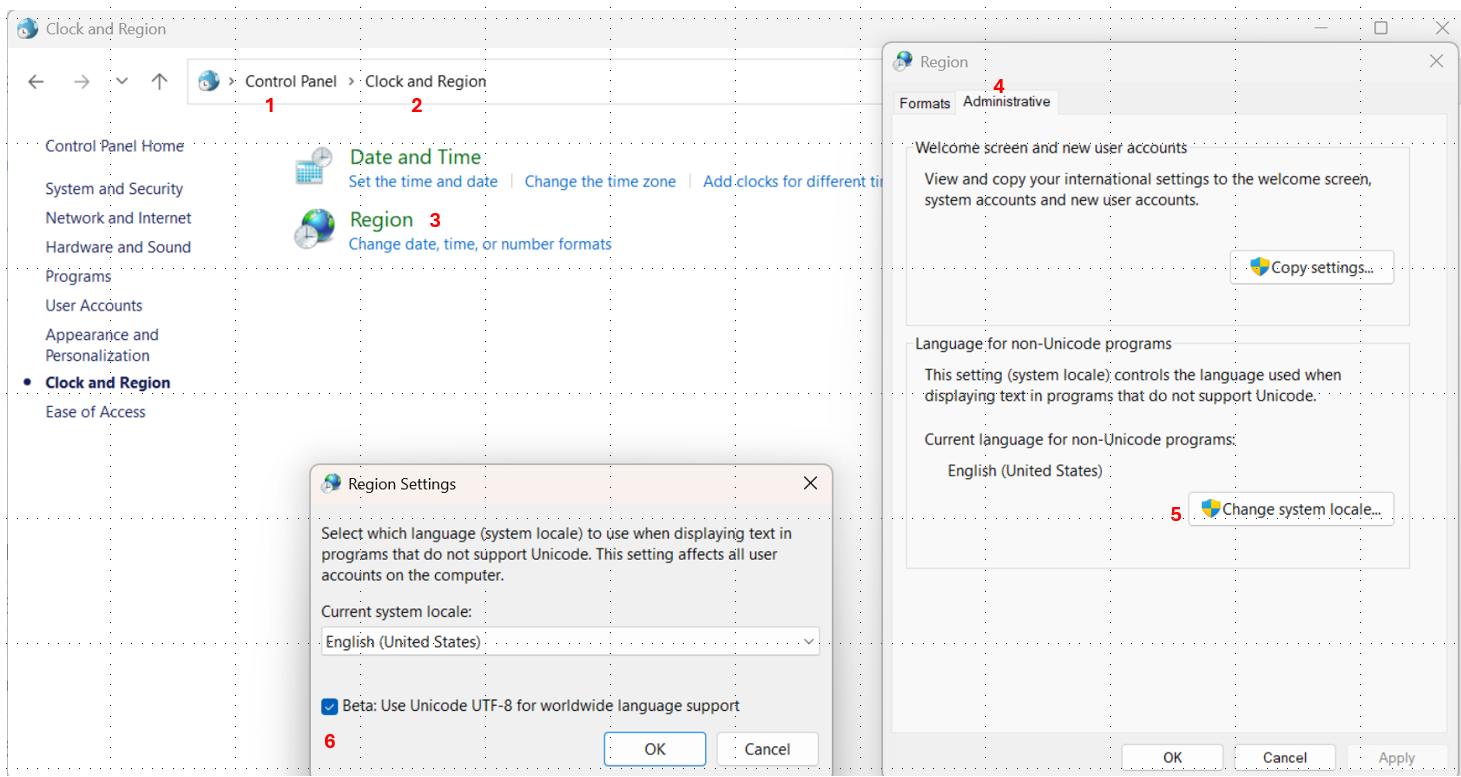Click the Date and Time calendar icon
The height and width of the screenshot is (777, 1461).
pos(314,166)
